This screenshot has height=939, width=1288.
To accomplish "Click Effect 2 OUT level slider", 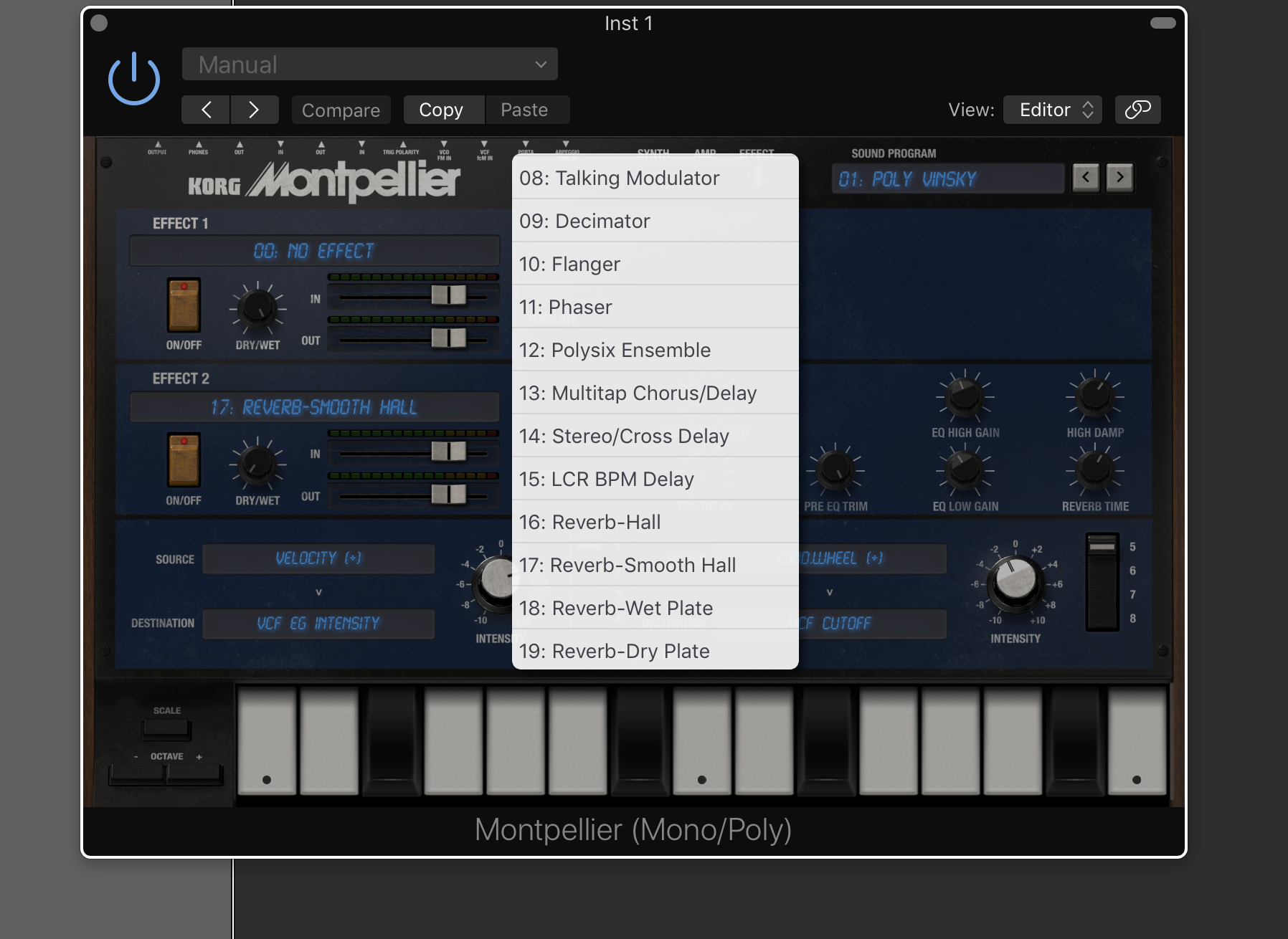I will click(x=449, y=494).
